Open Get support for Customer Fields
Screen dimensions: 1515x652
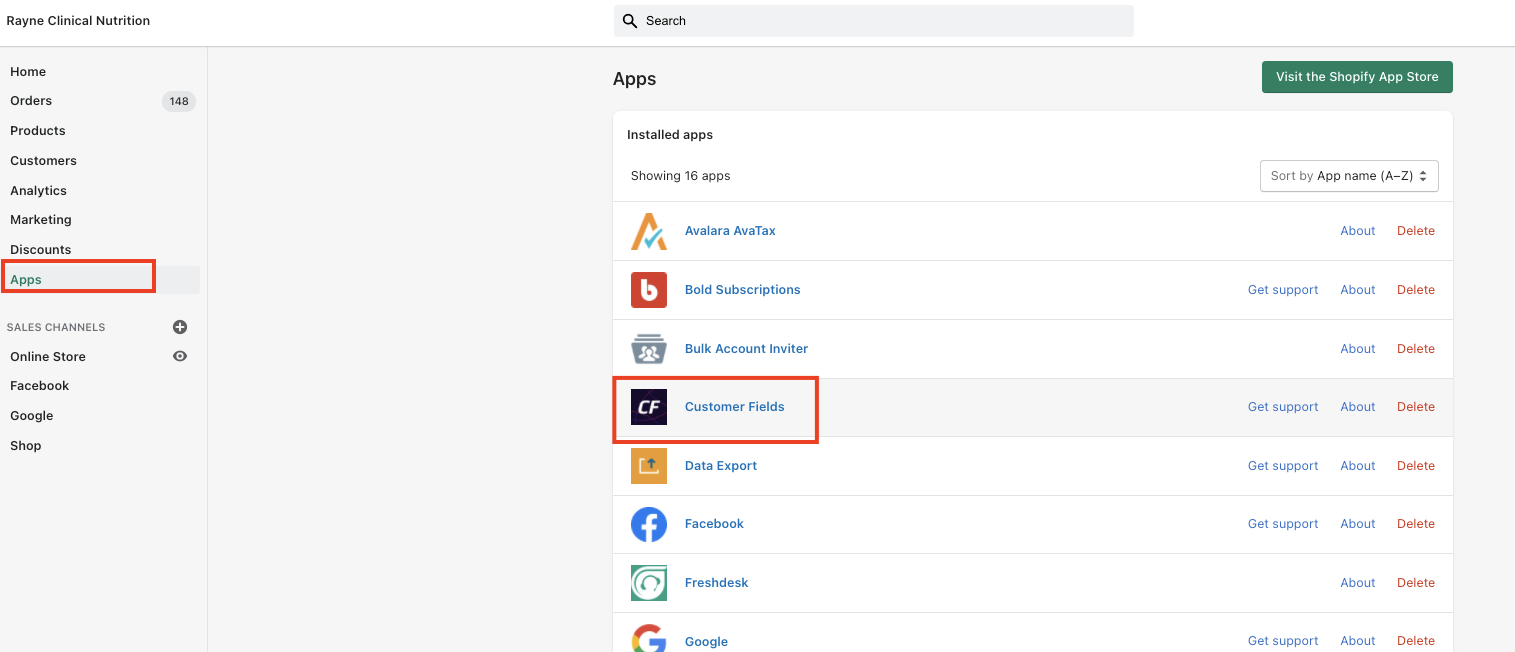(1283, 407)
